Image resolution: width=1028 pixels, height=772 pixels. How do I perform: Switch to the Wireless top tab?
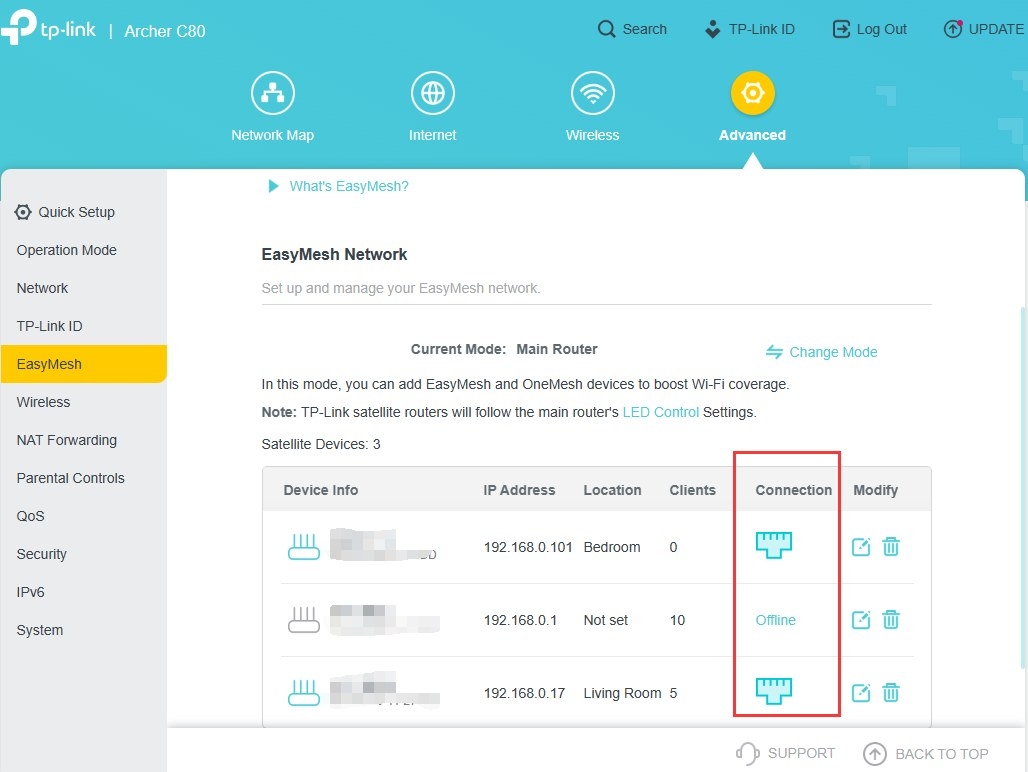[593, 107]
